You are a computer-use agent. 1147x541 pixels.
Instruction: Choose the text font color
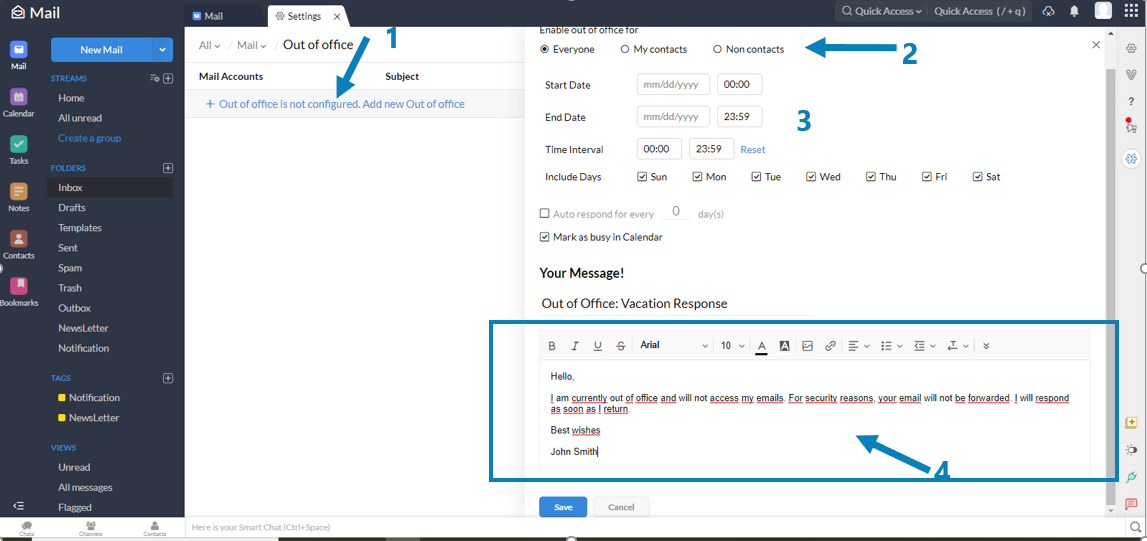click(761, 346)
